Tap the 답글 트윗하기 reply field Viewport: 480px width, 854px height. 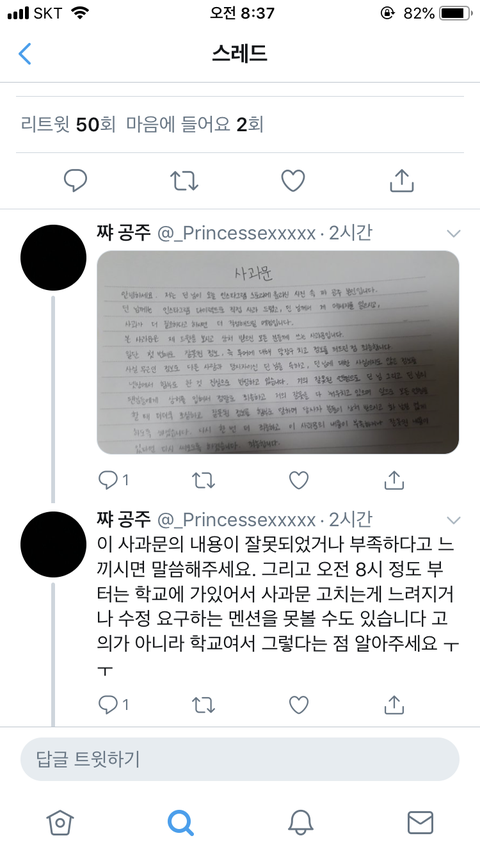coord(240,759)
